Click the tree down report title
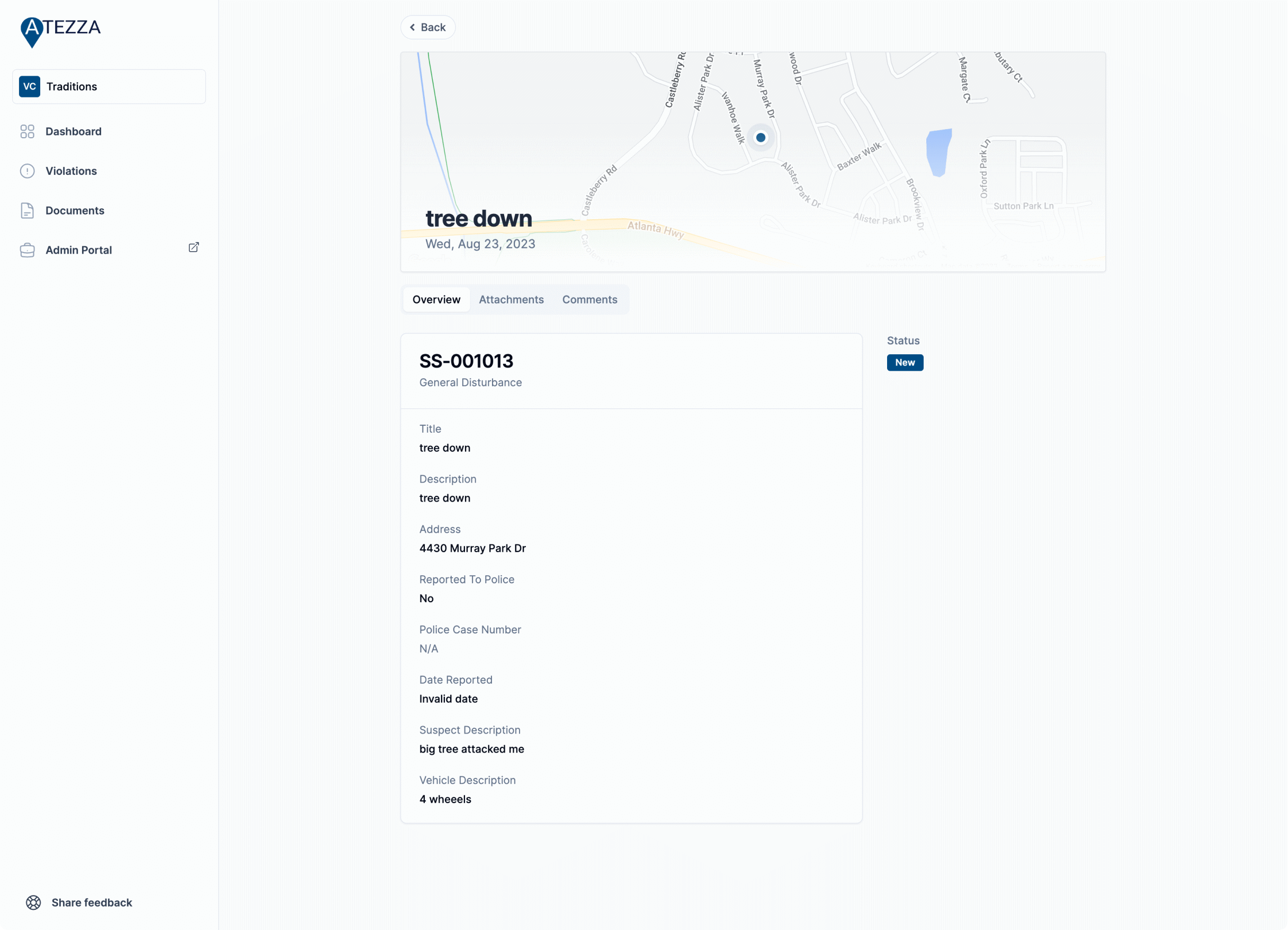 (x=478, y=218)
